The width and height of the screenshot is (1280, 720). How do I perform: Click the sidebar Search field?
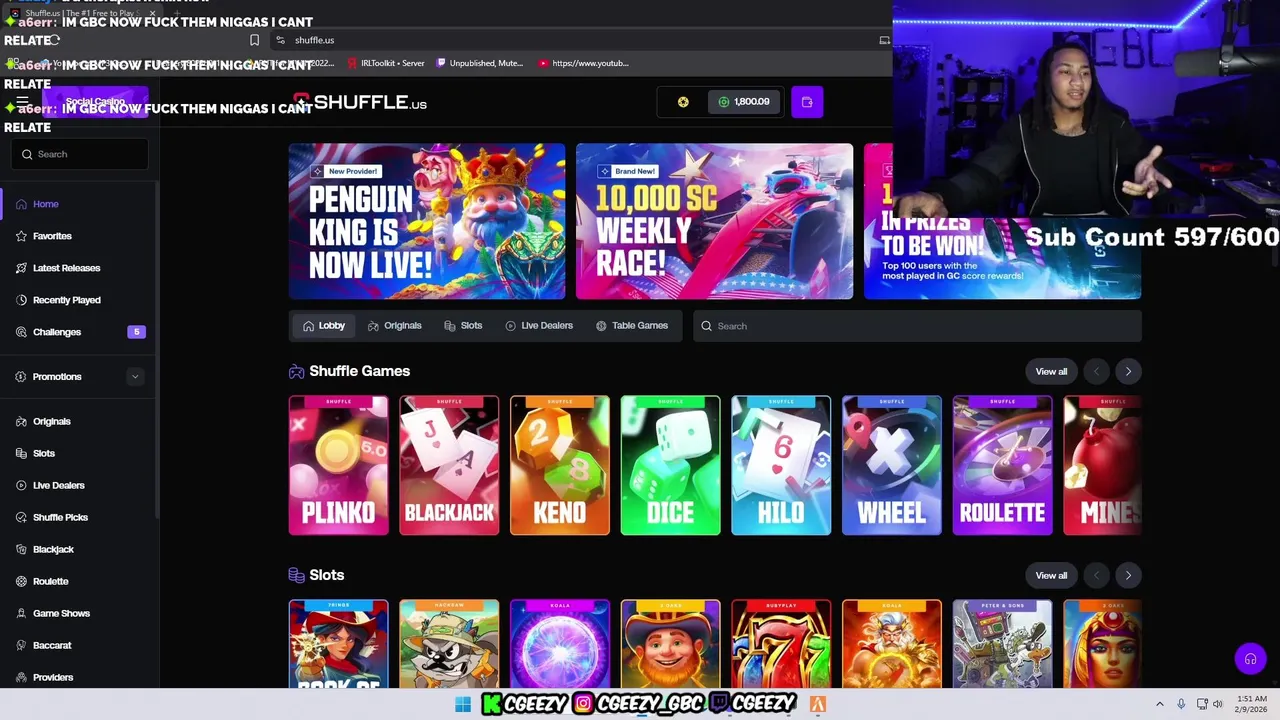tap(79, 154)
